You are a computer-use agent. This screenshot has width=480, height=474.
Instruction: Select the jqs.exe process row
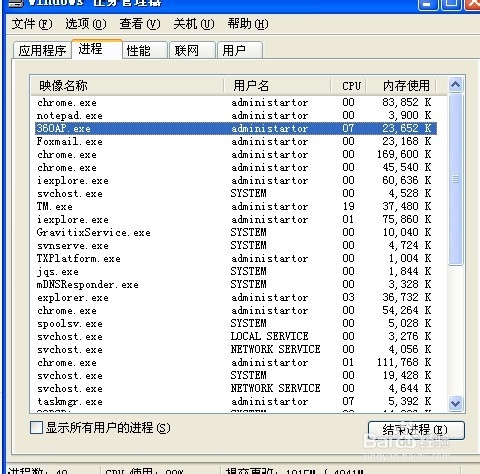pyautogui.click(x=236, y=271)
